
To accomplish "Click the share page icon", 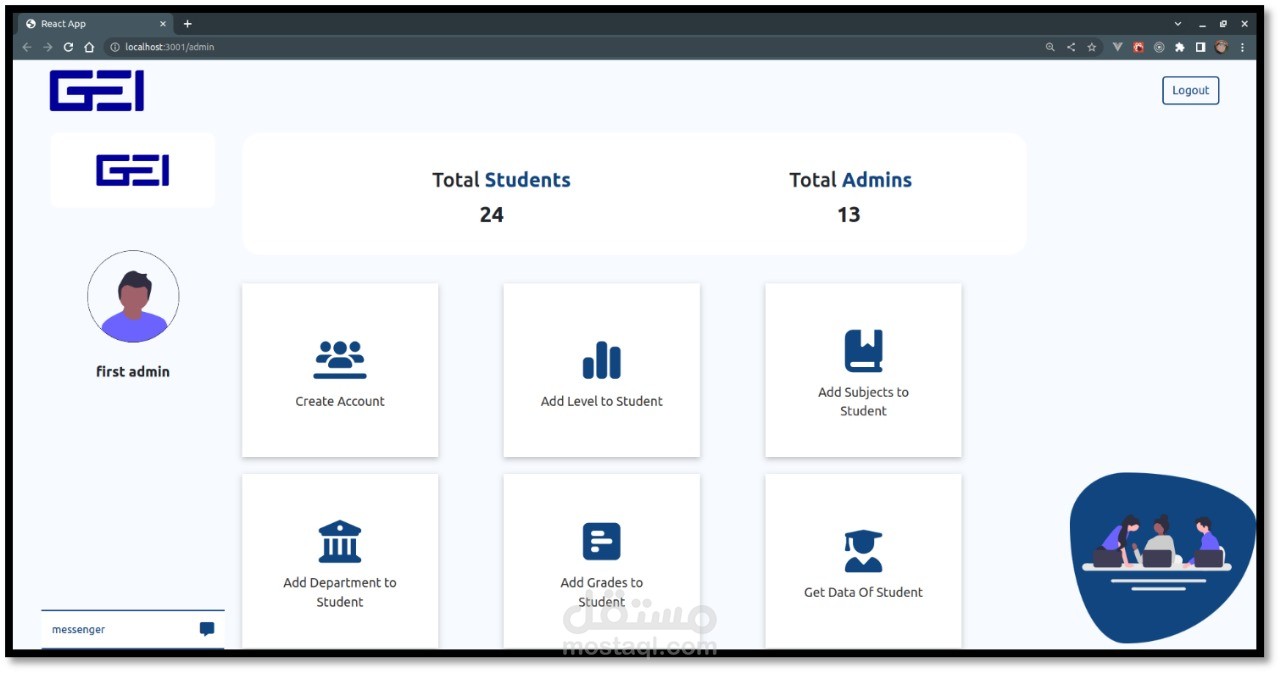I will (1071, 47).
